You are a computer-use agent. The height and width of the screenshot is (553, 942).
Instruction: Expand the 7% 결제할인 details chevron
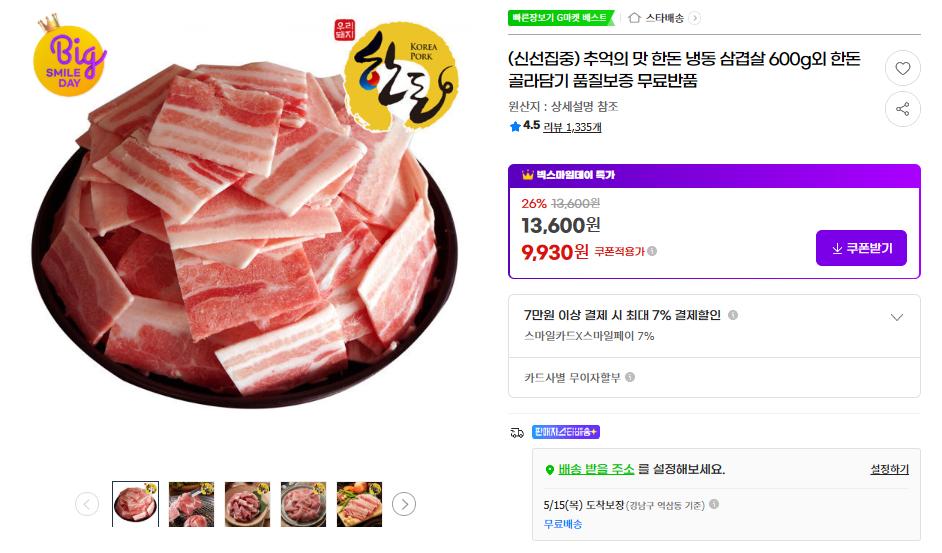pyautogui.click(x=897, y=317)
